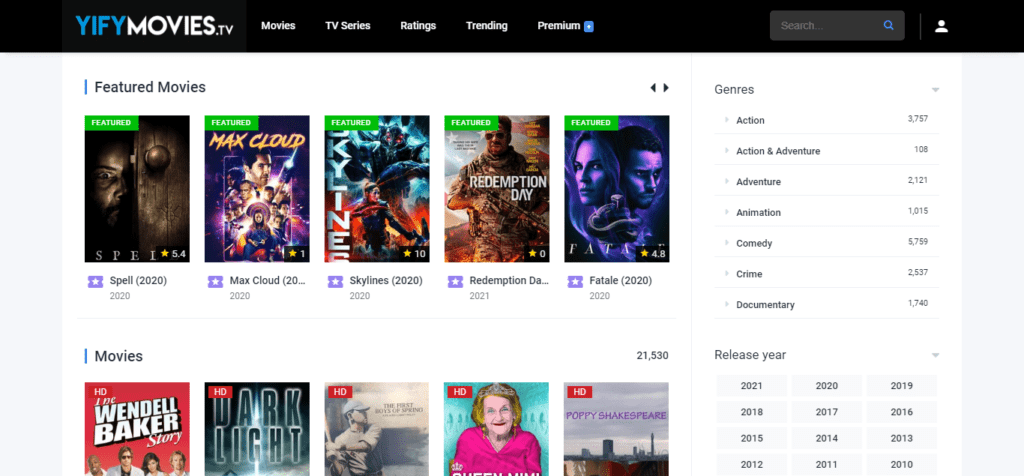The image size is (1024, 476).
Task: Open the Max Cloud poster
Action: point(257,189)
